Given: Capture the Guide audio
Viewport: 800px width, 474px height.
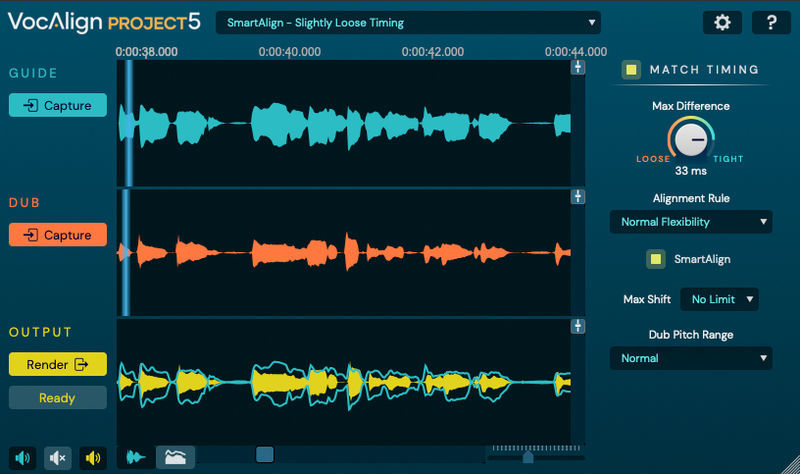Looking at the screenshot, I should (x=58, y=105).
